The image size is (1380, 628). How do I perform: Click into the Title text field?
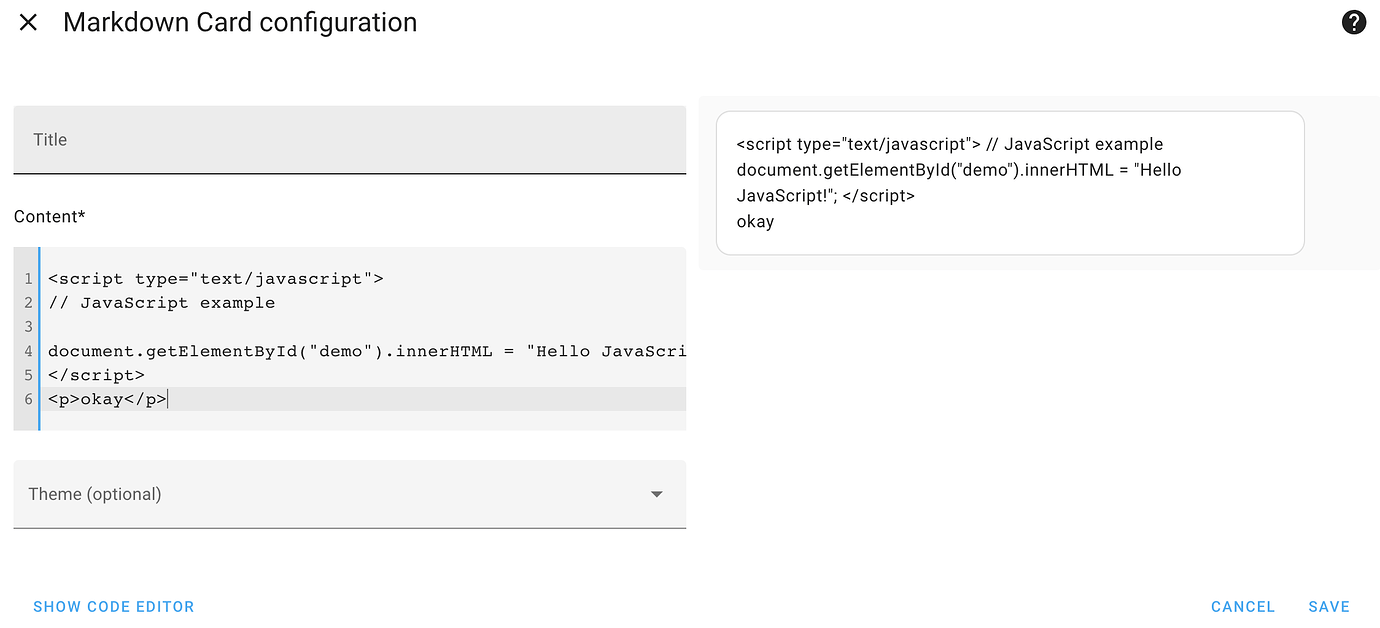(x=349, y=140)
